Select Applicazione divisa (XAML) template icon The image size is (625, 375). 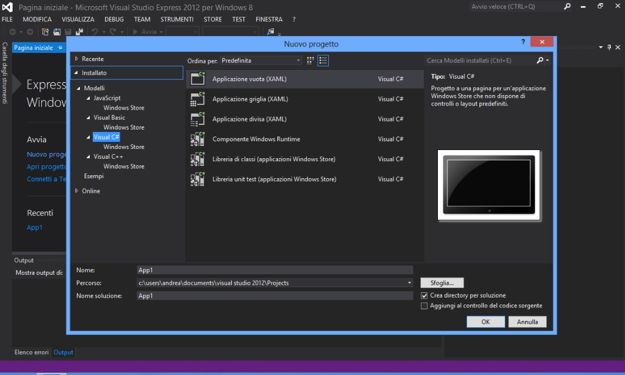click(x=198, y=119)
